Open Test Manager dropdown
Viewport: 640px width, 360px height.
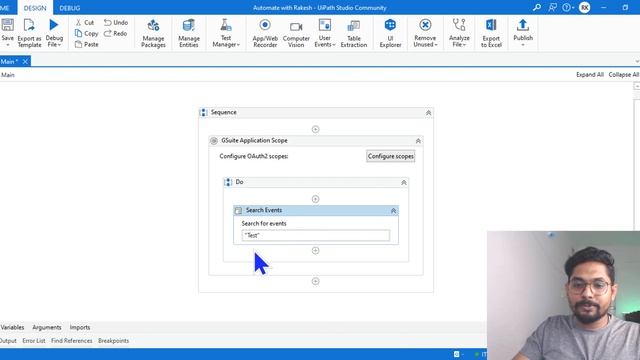[226, 33]
